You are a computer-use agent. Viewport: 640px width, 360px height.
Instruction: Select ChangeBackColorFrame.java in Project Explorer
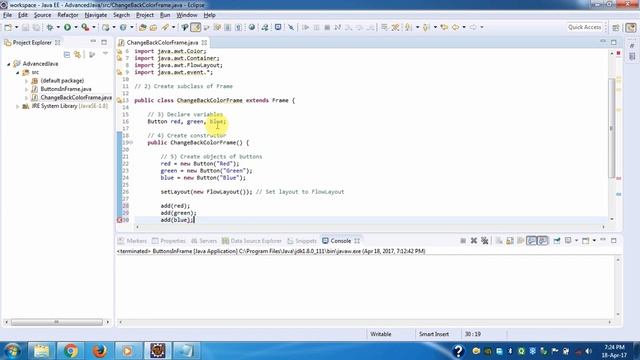pyautogui.click(x=76, y=98)
